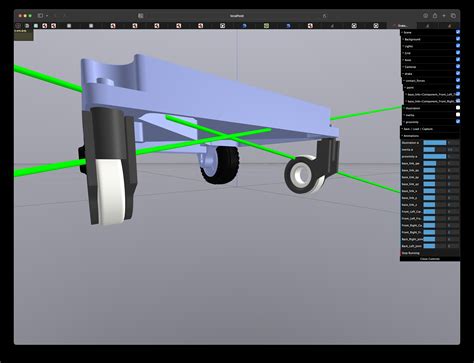Click the reader icon left of address bar

coord(141,16)
